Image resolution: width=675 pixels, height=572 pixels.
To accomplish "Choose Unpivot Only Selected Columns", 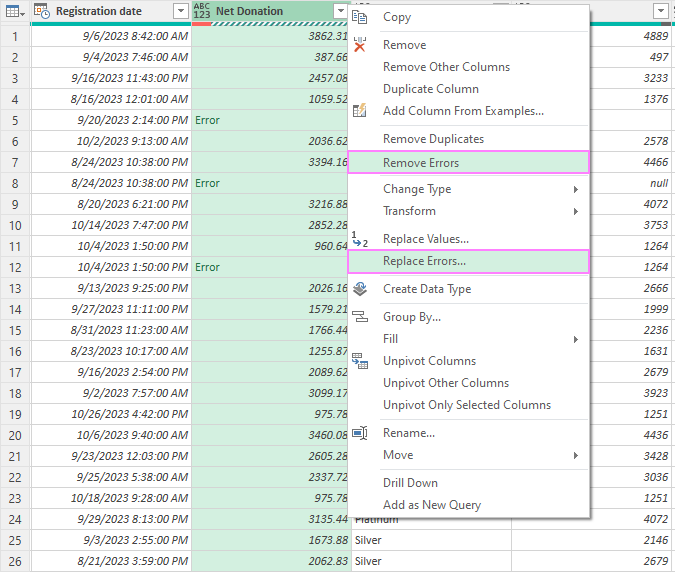I will tap(468, 405).
